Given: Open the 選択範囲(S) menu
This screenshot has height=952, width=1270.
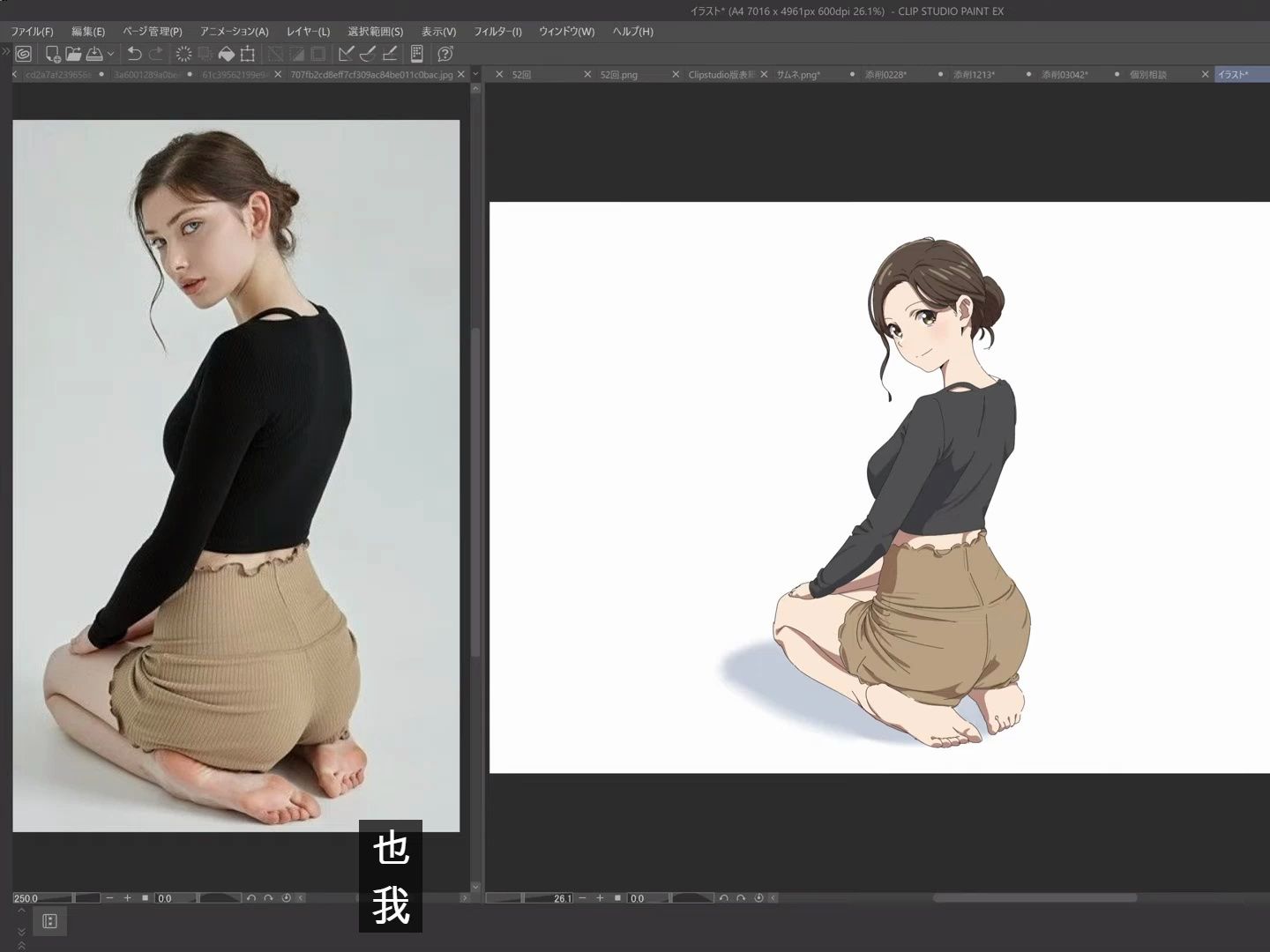Looking at the screenshot, I should [x=376, y=32].
